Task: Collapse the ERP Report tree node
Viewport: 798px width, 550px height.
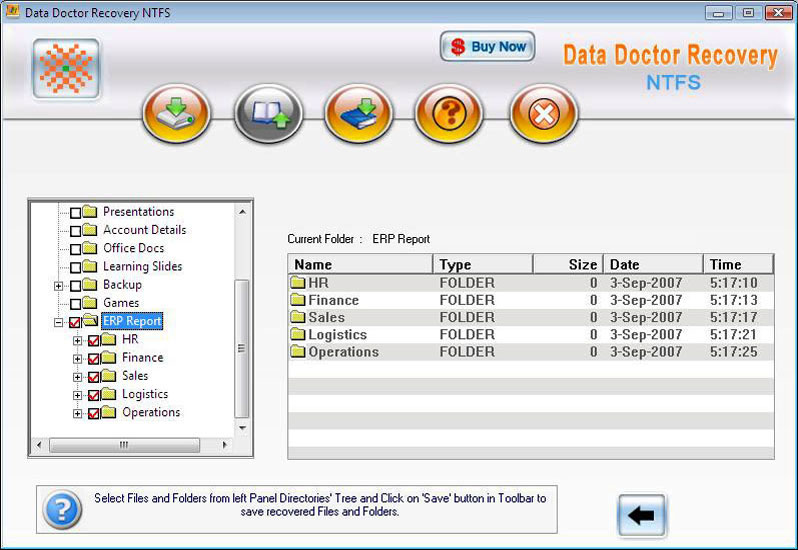Action: pos(59,323)
